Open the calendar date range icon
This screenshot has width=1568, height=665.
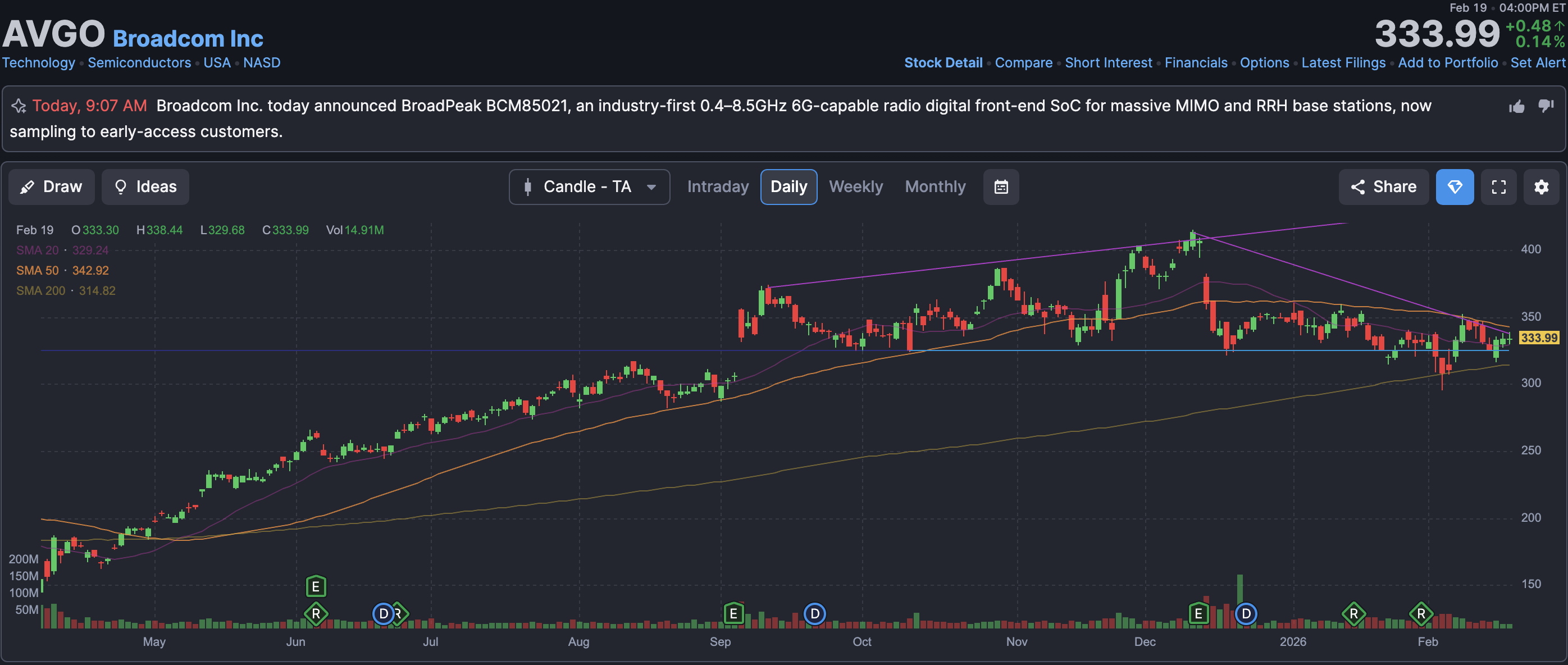pos(1001,187)
